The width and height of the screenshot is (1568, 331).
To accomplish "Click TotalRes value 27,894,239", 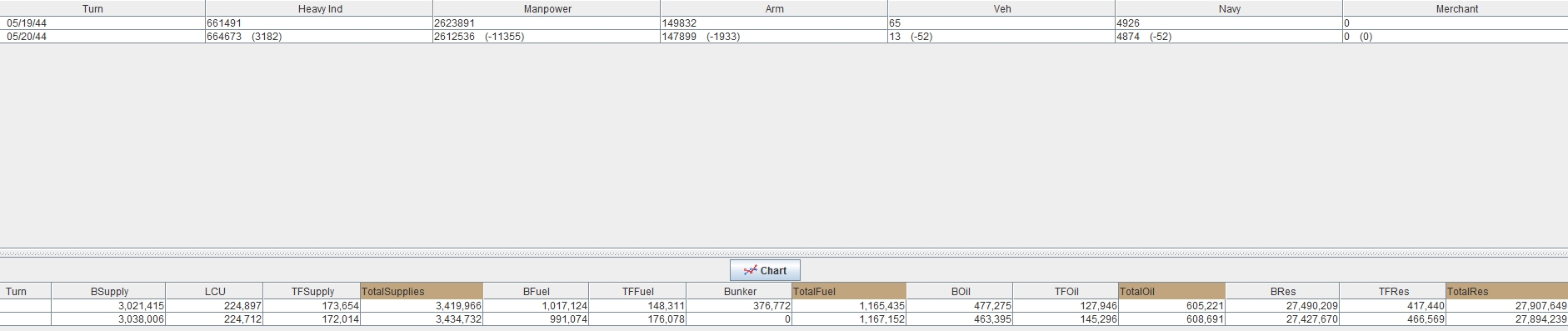I will click(1541, 319).
